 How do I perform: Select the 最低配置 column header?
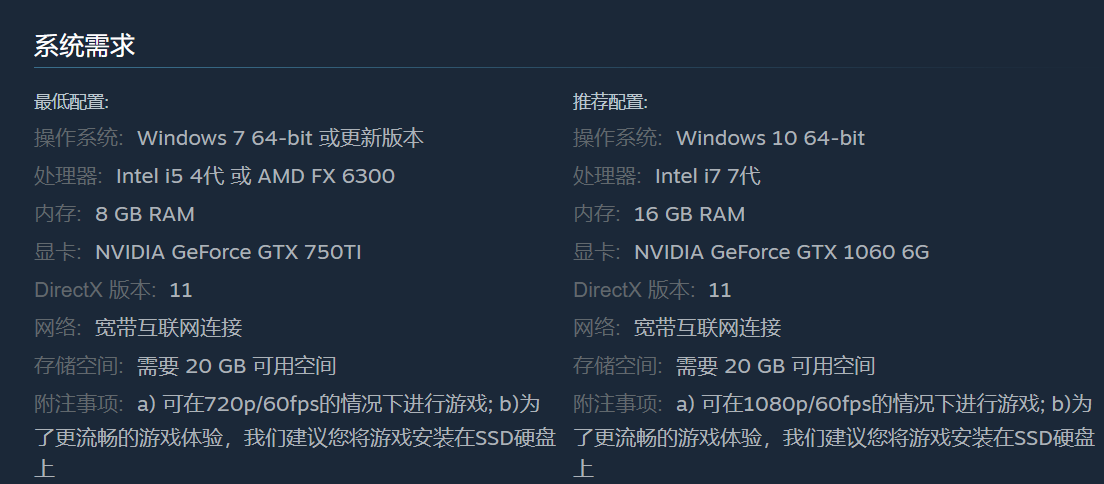(x=71, y=102)
